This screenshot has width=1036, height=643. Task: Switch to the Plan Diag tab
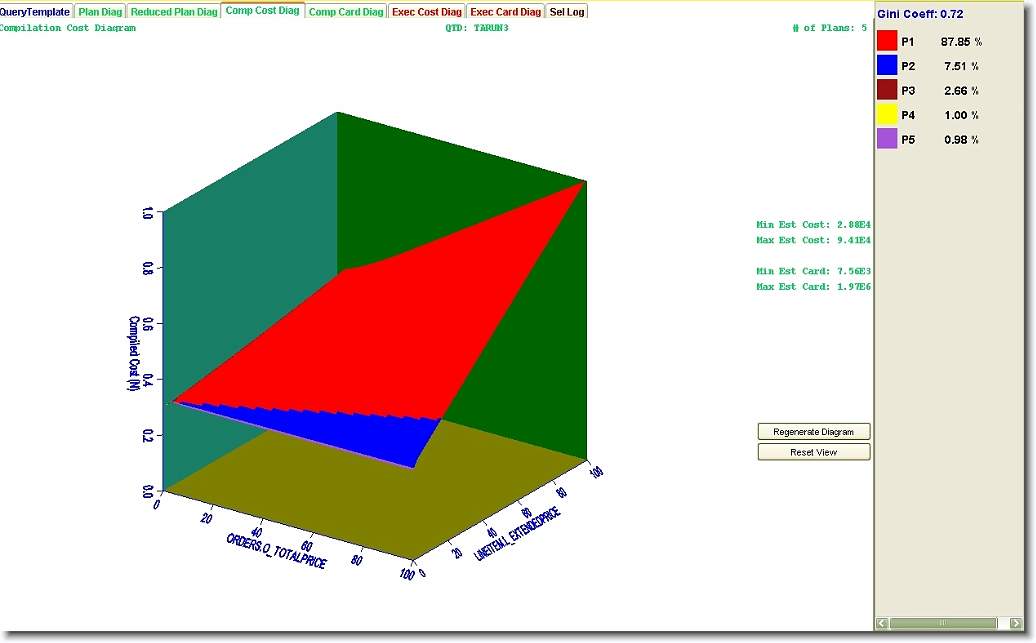click(x=99, y=12)
